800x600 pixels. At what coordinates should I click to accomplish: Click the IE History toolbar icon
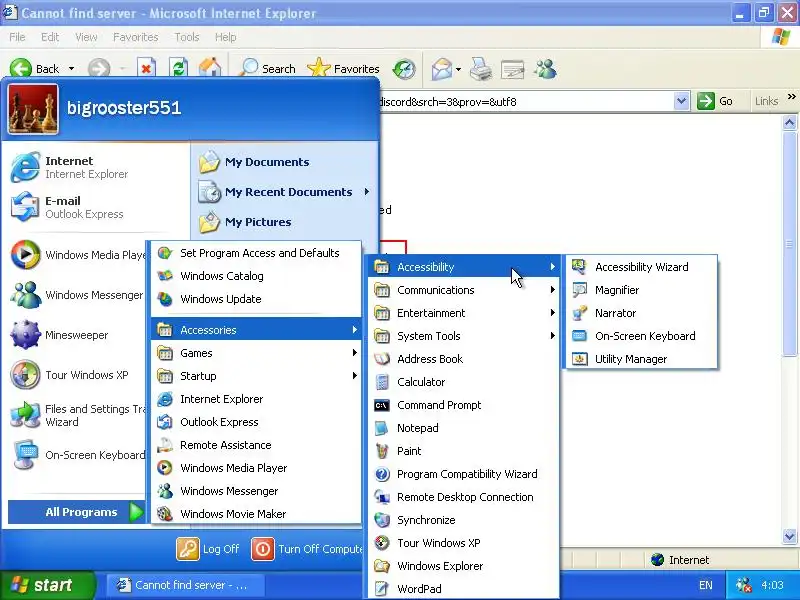coord(404,69)
